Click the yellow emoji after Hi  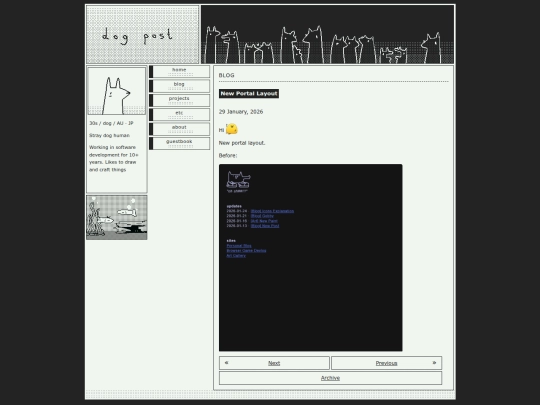point(232,129)
